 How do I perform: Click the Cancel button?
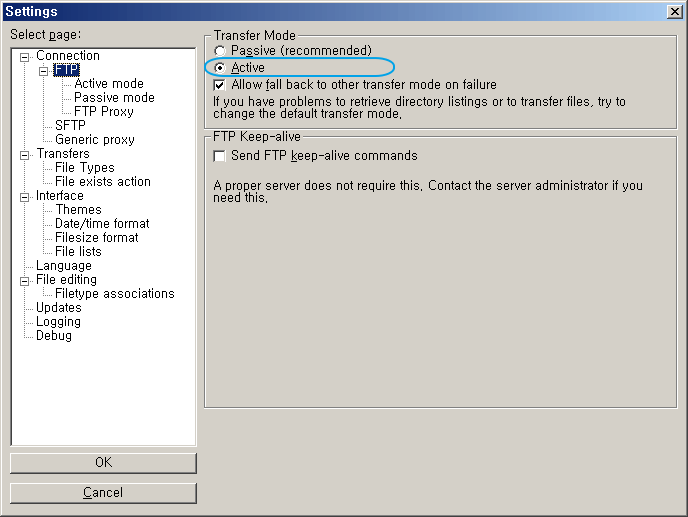click(103, 493)
